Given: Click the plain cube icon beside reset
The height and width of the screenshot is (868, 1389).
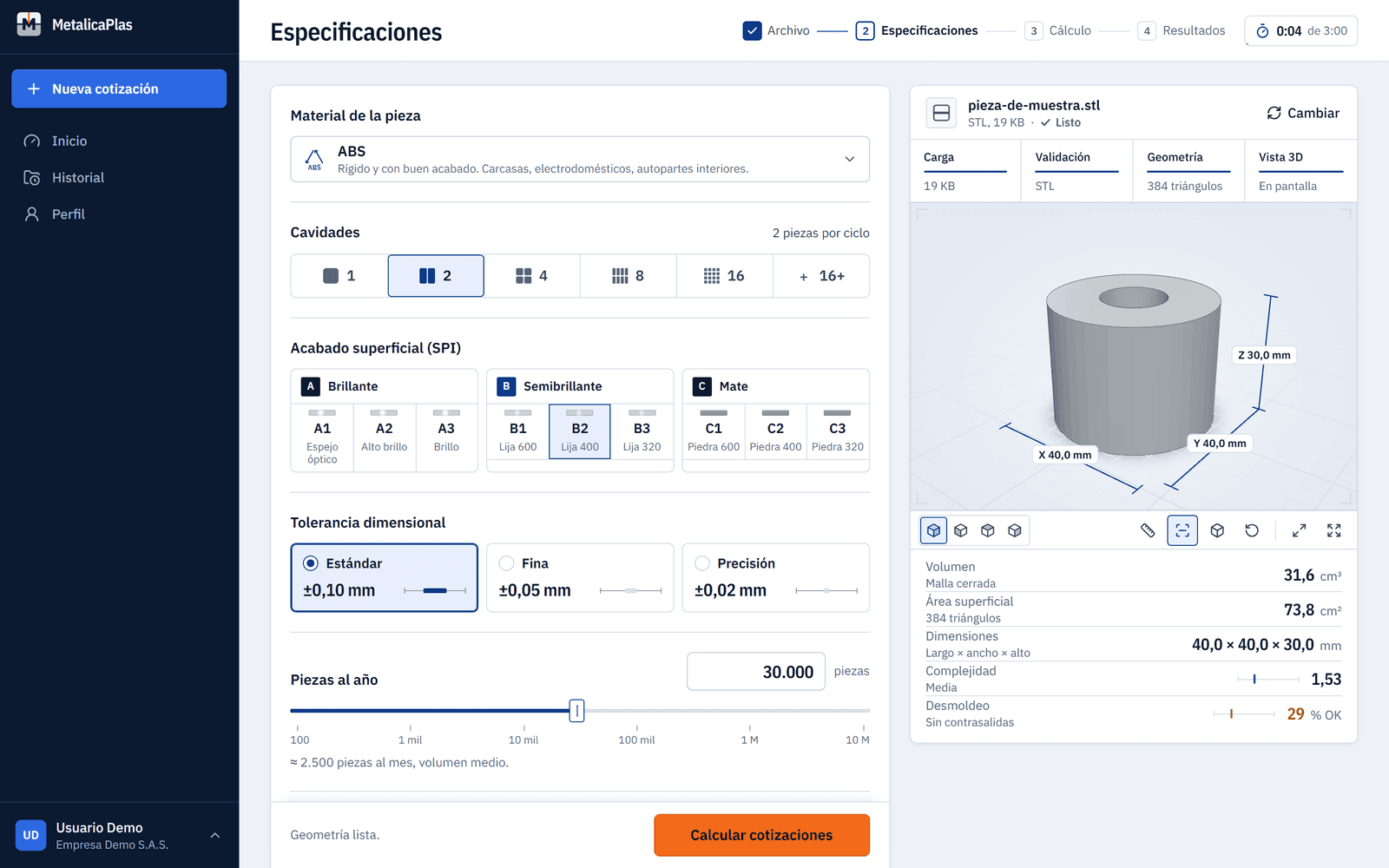Looking at the screenshot, I should (x=1217, y=530).
